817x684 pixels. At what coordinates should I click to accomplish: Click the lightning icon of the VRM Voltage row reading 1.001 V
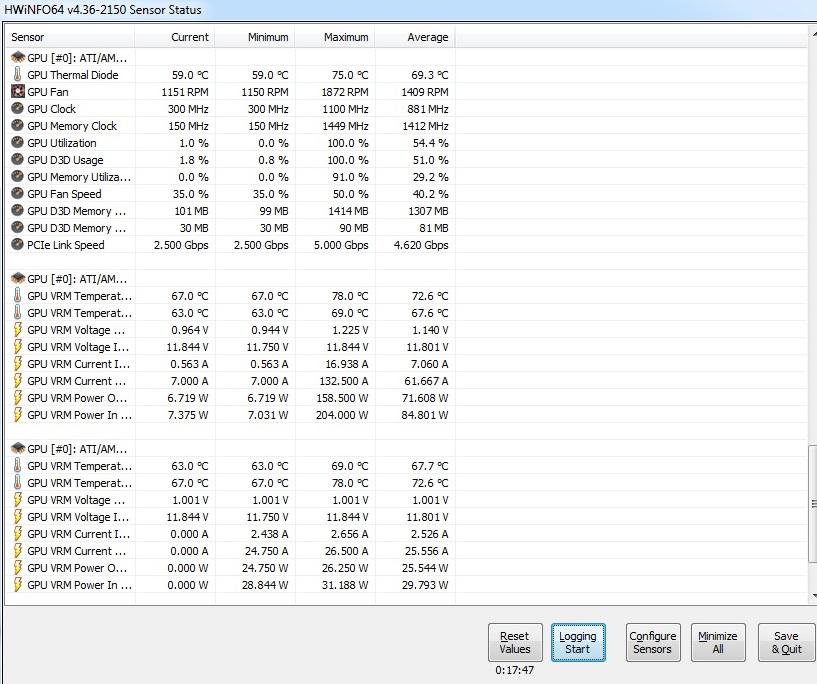17,500
